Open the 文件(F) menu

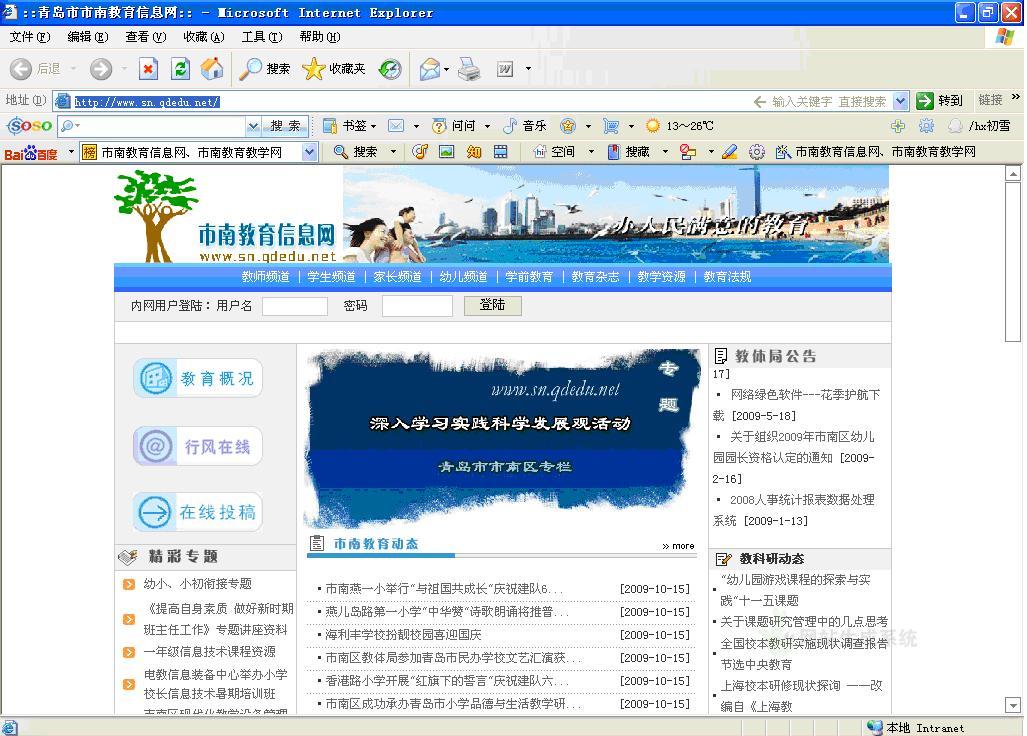pyautogui.click(x=30, y=37)
